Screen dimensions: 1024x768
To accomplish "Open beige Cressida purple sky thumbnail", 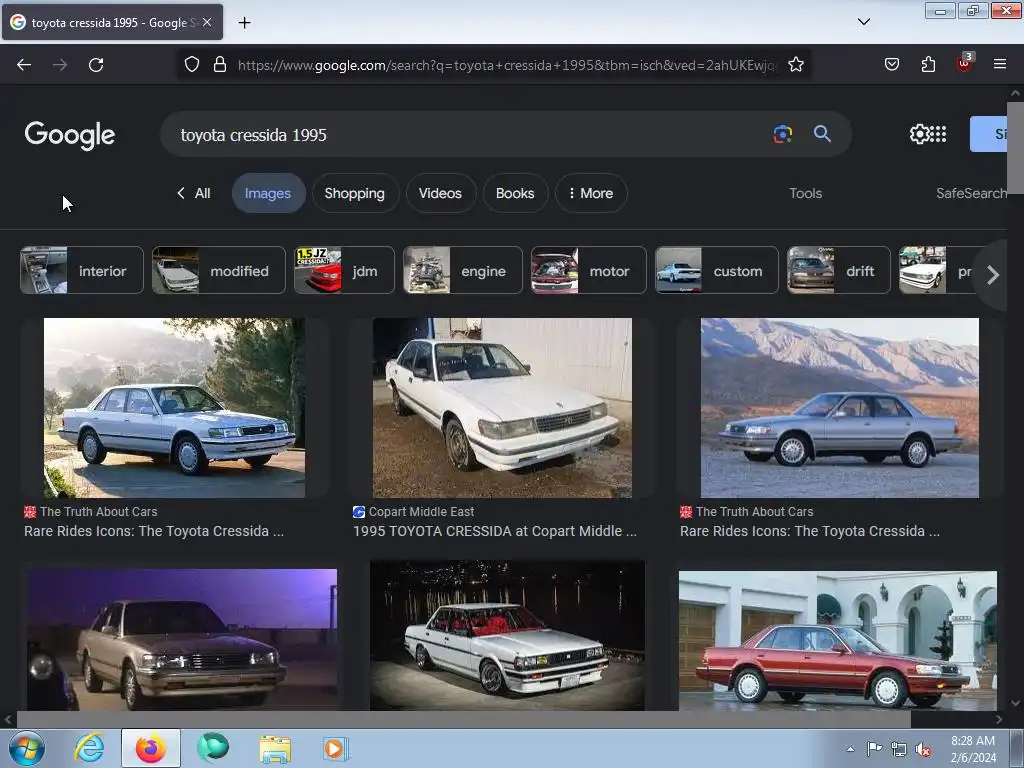I will point(182,639).
